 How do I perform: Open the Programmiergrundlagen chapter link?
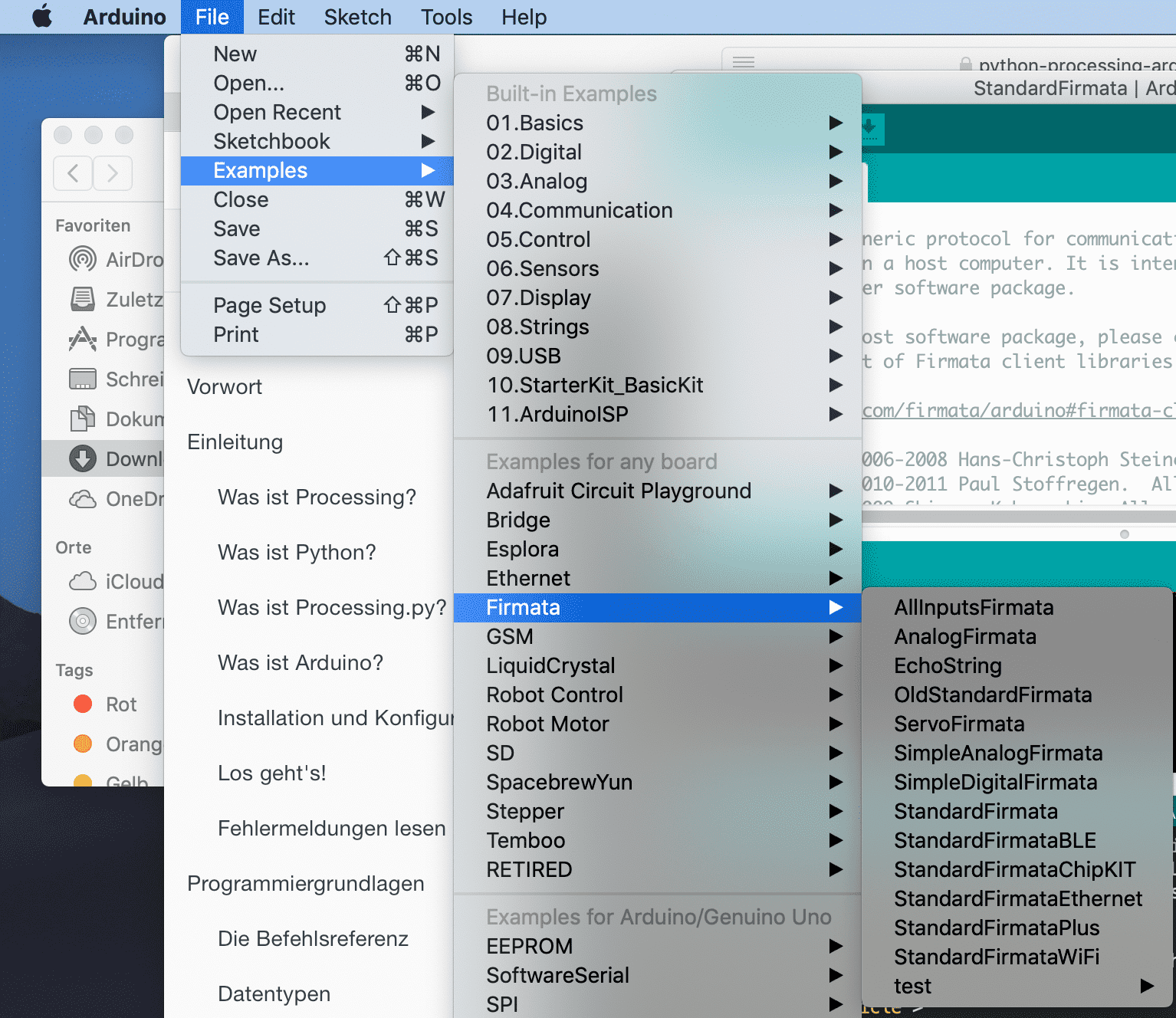click(306, 883)
